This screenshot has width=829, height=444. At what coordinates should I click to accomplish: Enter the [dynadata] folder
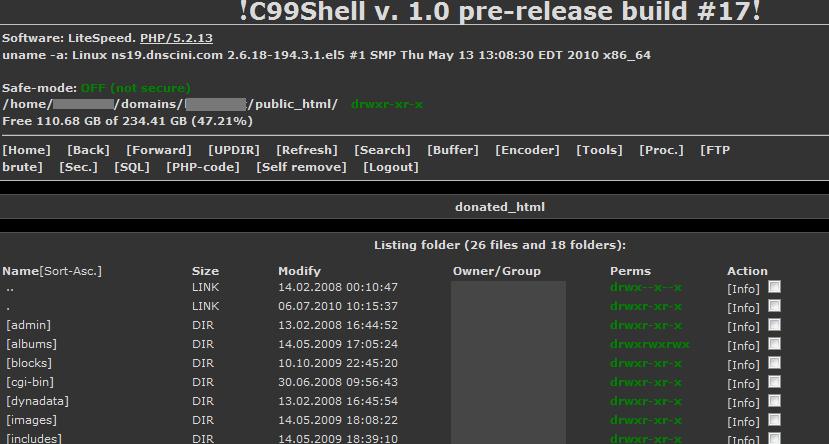[x=37, y=401]
